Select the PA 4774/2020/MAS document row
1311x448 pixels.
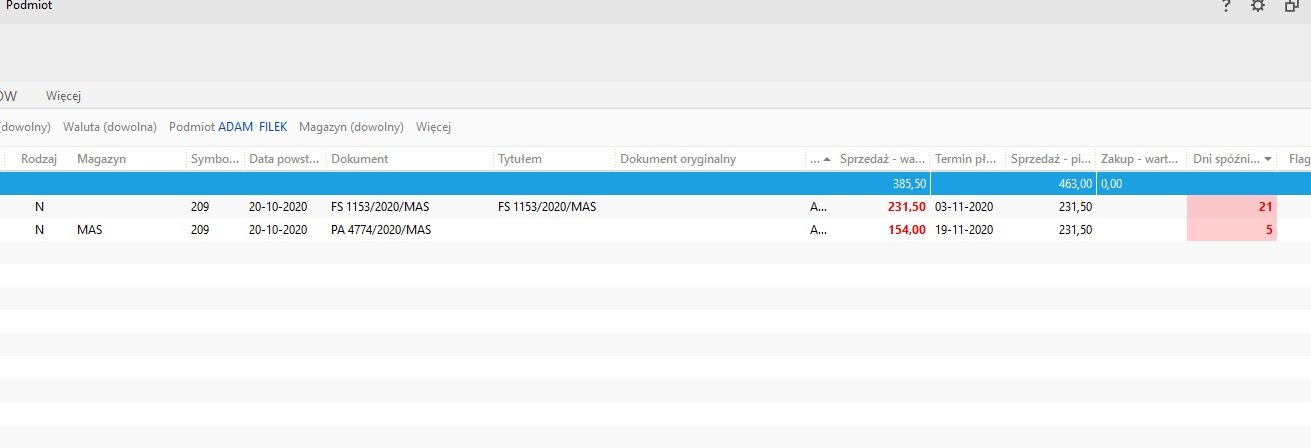[381, 230]
